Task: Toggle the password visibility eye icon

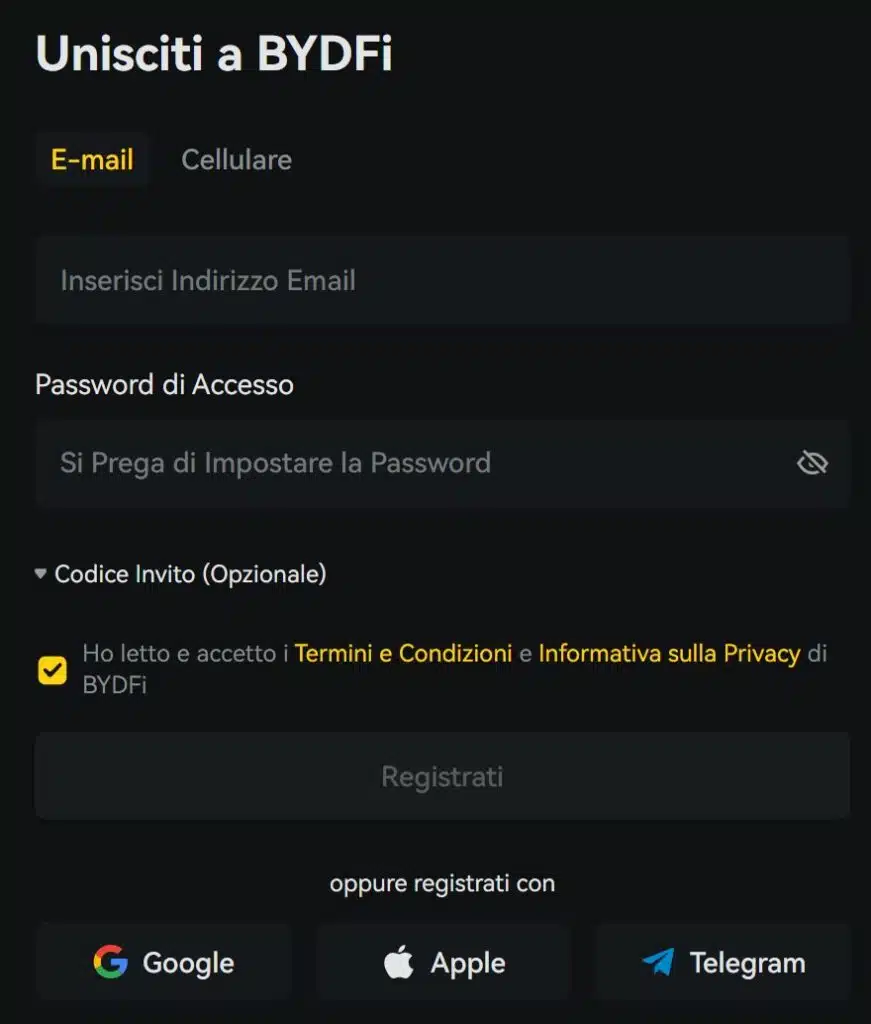Action: pyautogui.click(x=812, y=462)
